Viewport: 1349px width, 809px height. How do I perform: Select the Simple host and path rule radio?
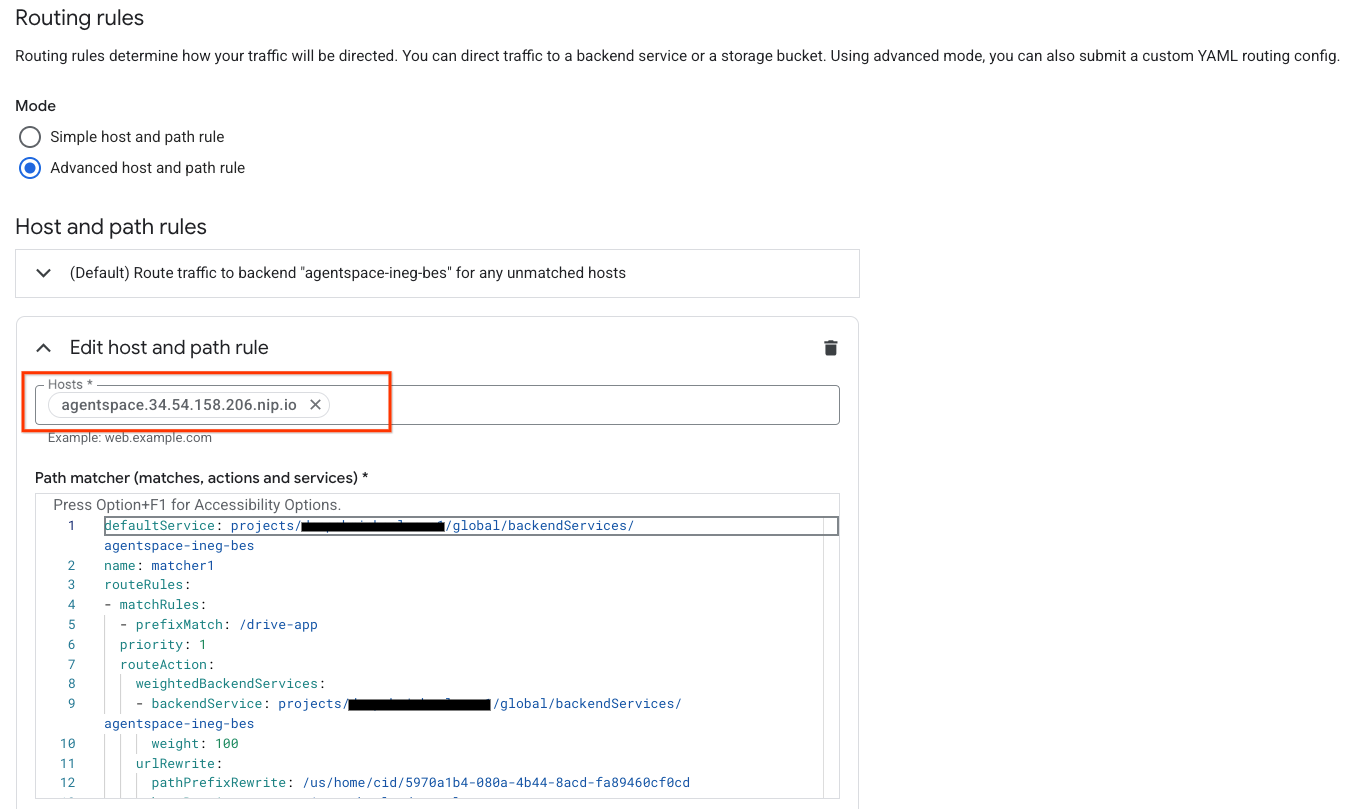pyautogui.click(x=30, y=137)
